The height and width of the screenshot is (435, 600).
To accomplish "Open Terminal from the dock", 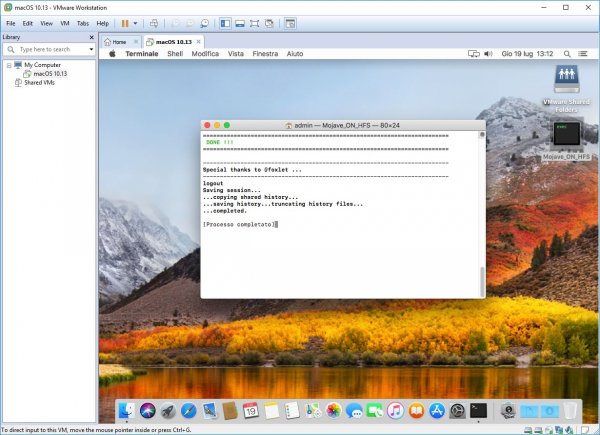I will [x=478, y=411].
